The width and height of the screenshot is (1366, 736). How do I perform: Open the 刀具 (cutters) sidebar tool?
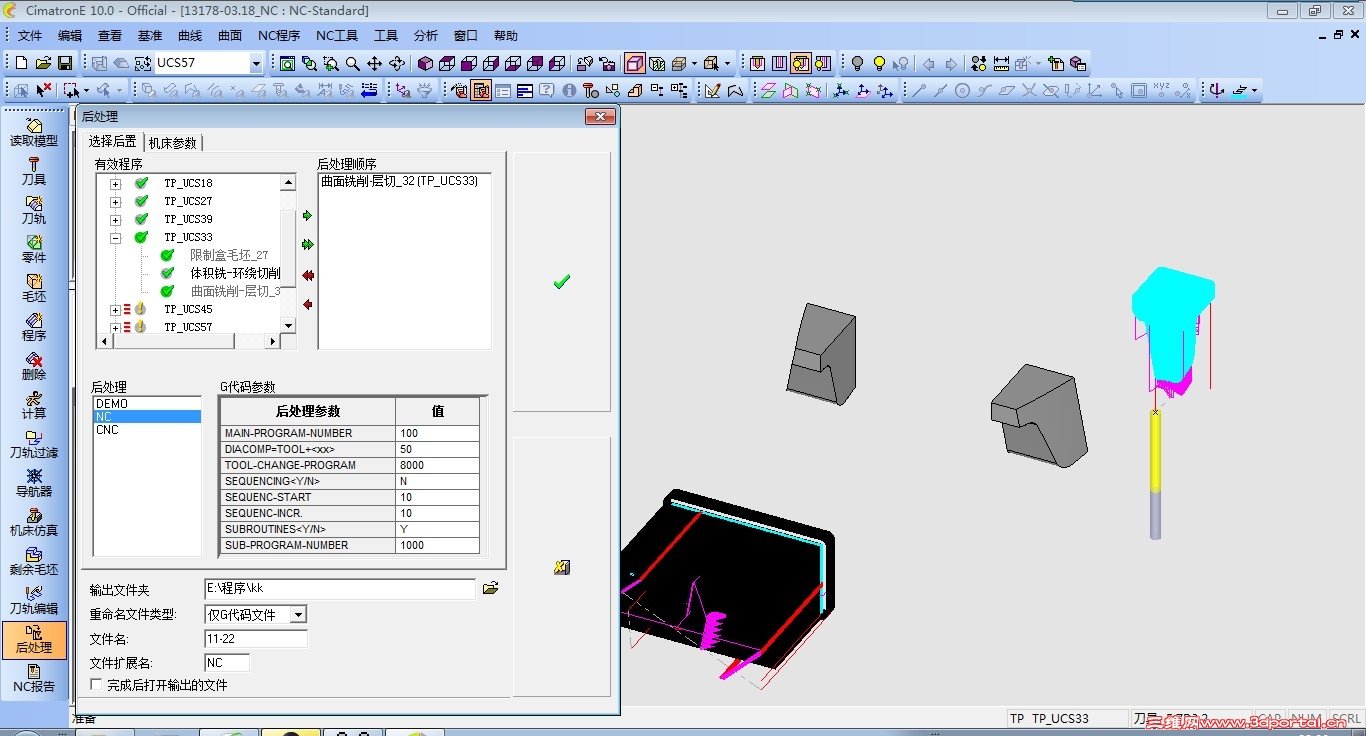[34, 171]
